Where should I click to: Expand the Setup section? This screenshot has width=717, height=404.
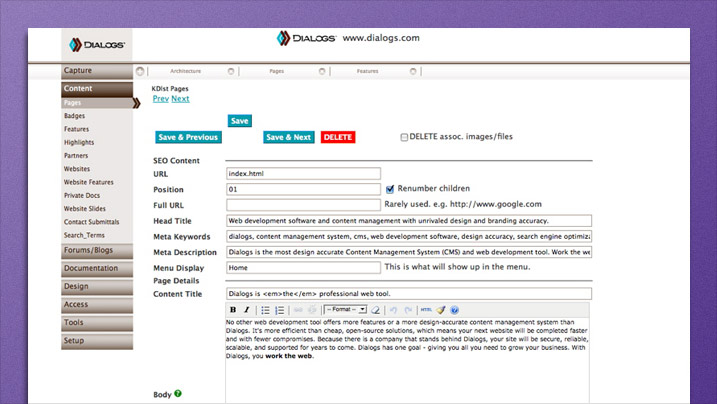click(97, 341)
